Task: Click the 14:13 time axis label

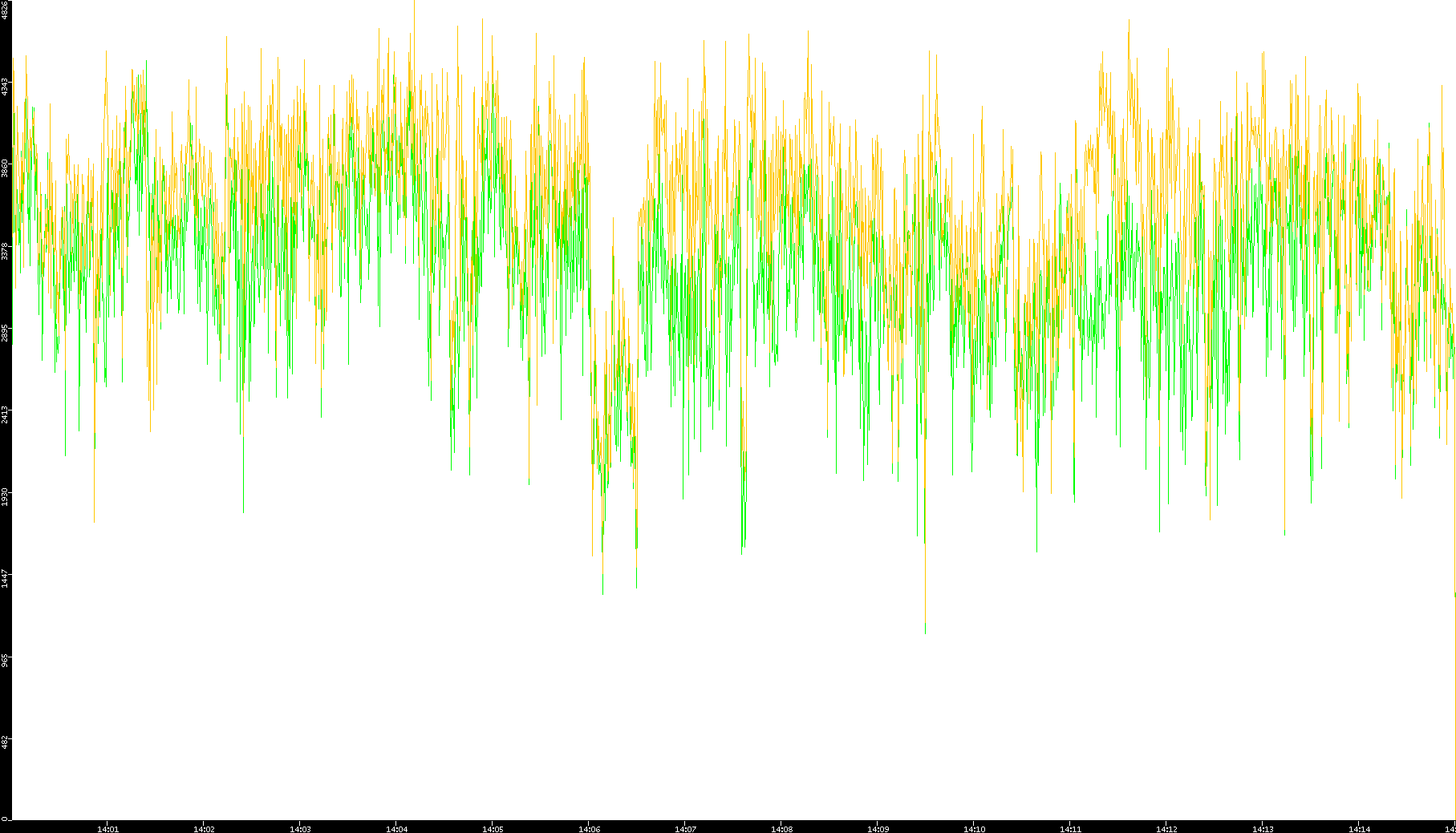Action: 1263,829
